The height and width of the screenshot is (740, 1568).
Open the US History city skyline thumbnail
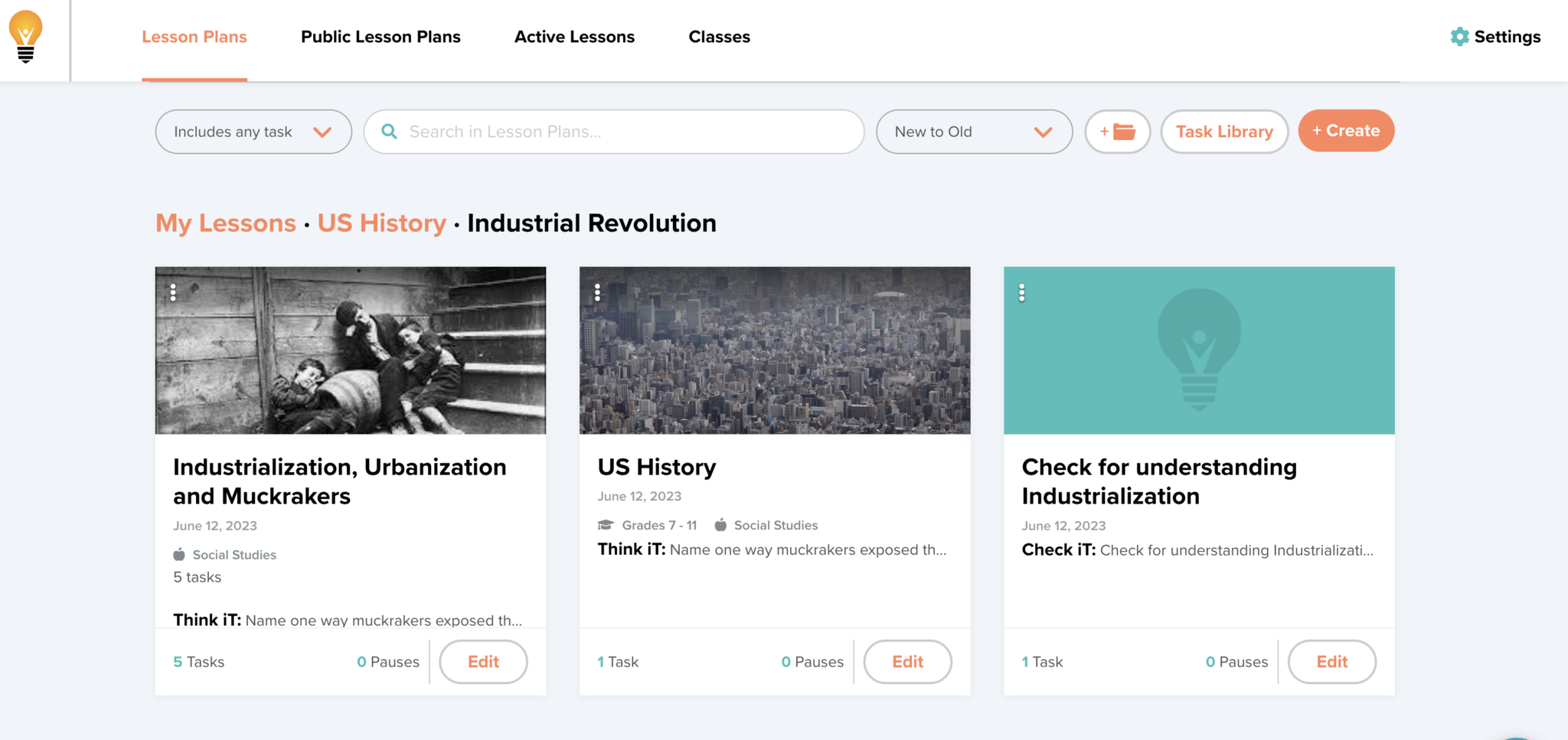pyautogui.click(x=774, y=350)
